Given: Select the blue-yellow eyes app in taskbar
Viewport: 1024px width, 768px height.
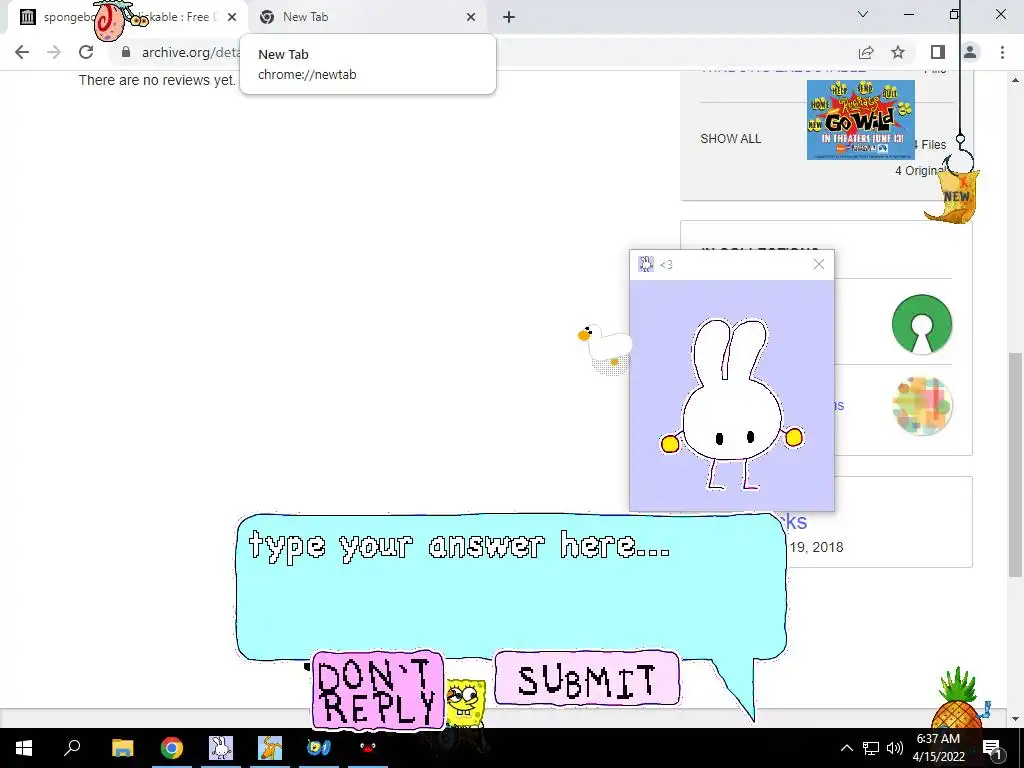Looking at the screenshot, I should [x=319, y=748].
